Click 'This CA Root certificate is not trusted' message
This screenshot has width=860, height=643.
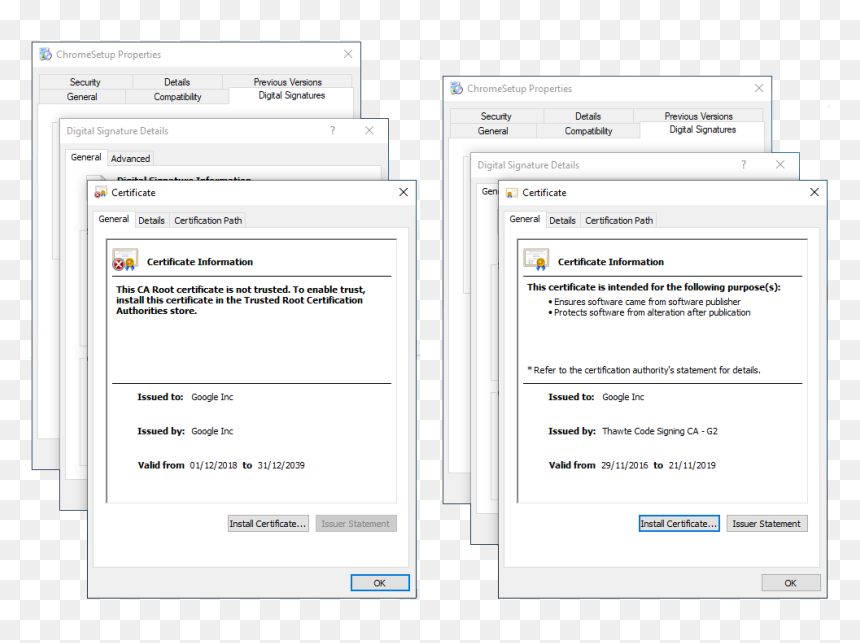tap(240, 300)
